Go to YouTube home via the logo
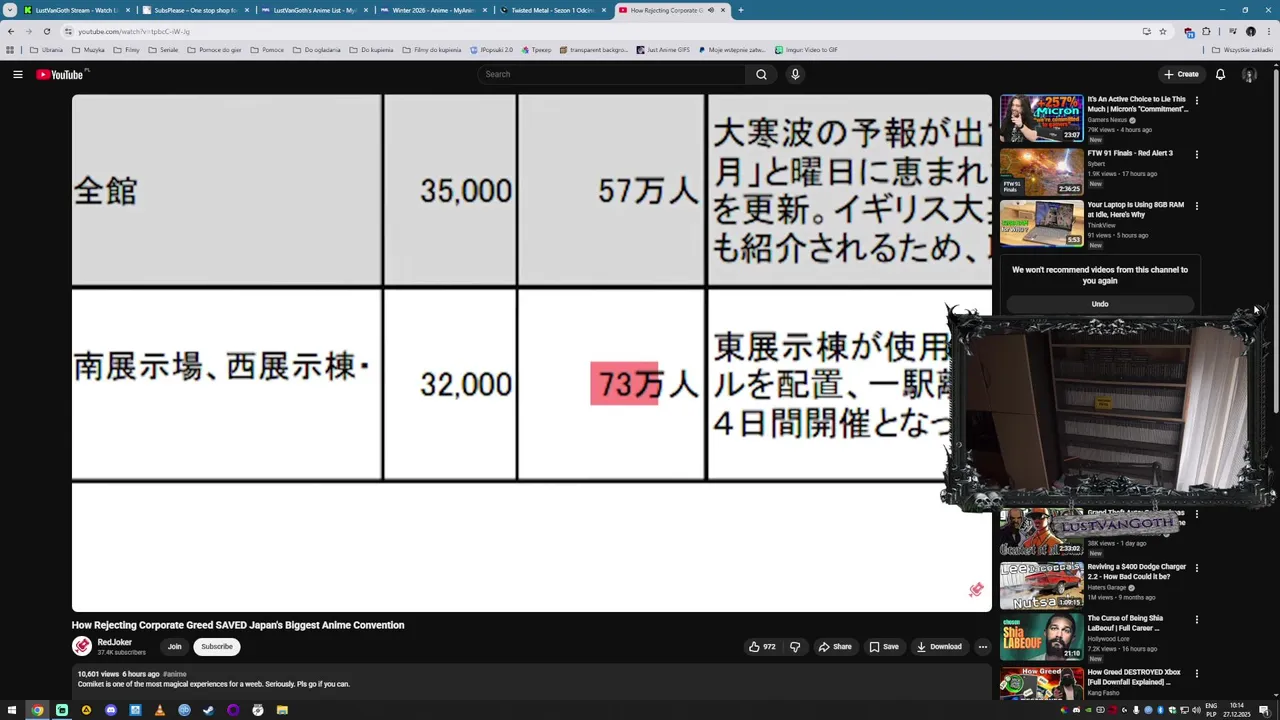The width and height of the screenshot is (1280, 720). click(x=62, y=74)
